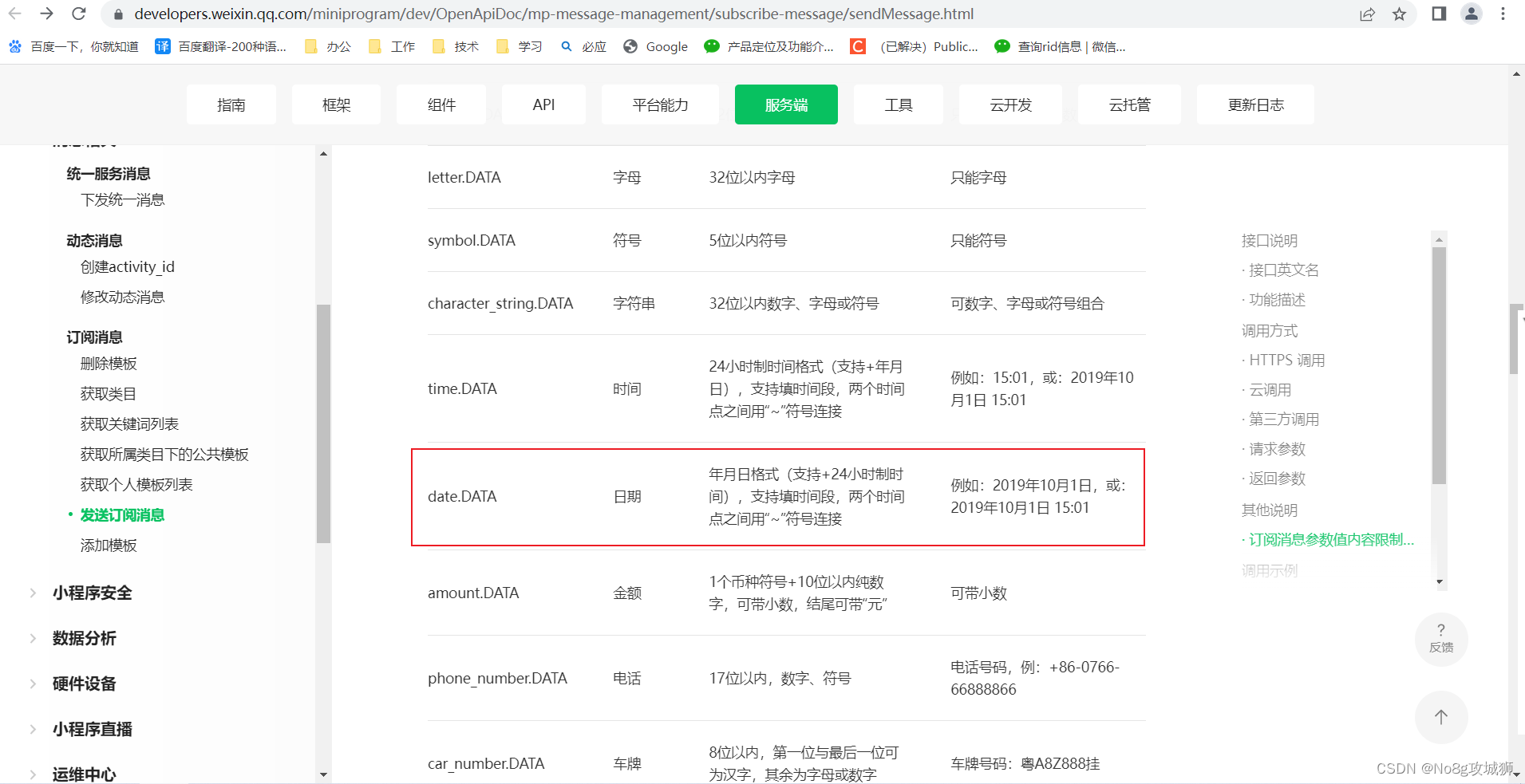Open the 产品定位及功能介 bookmark
The image size is (1525, 784).
coord(768,46)
